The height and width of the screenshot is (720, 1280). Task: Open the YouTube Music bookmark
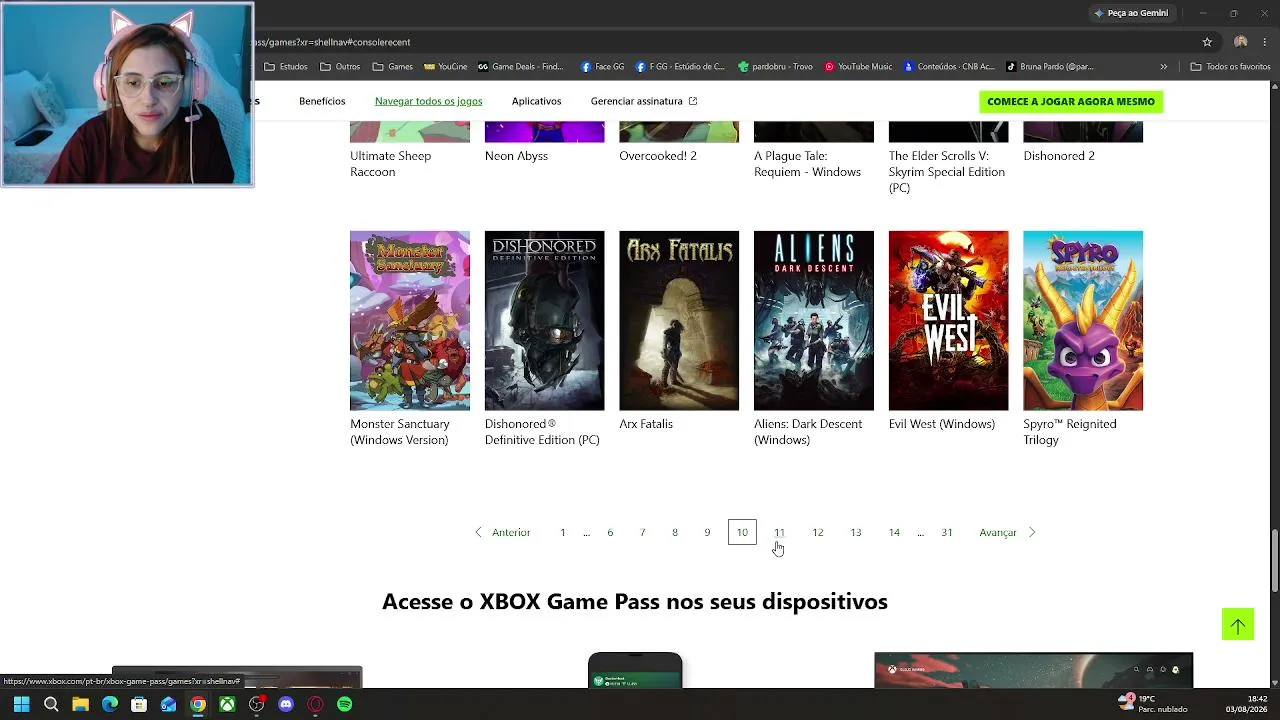point(858,67)
